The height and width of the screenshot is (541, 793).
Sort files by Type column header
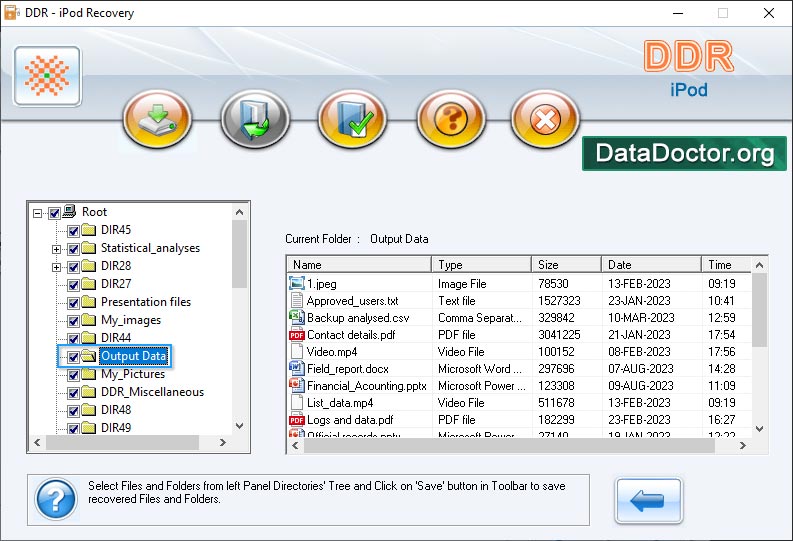tap(481, 264)
